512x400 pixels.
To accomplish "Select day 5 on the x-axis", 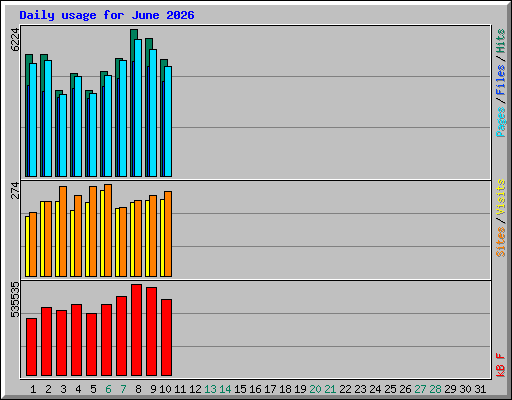I will click(93, 389).
